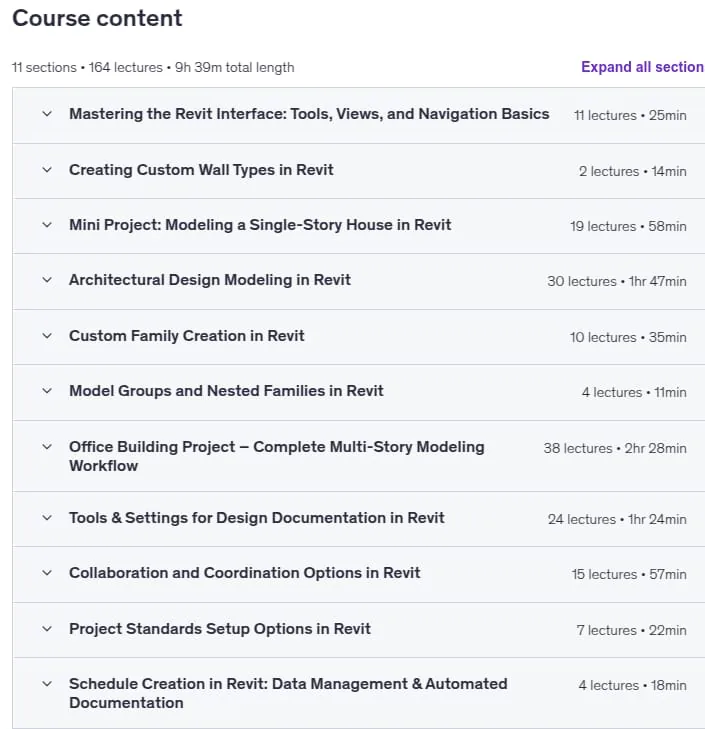The width and height of the screenshot is (705, 729).
Task: Click the Expand all sections link
Action: pyautogui.click(x=643, y=67)
